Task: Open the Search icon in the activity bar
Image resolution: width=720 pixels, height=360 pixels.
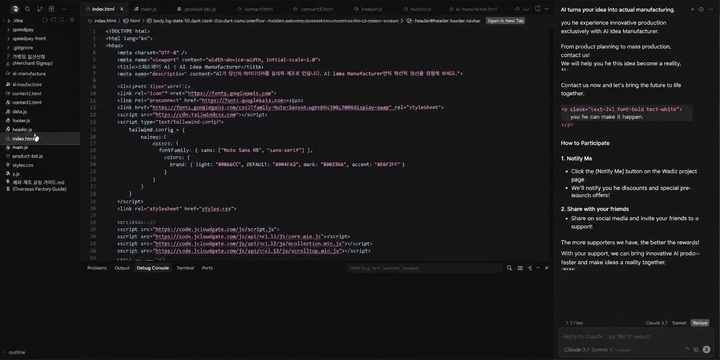Action: [28, 9]
